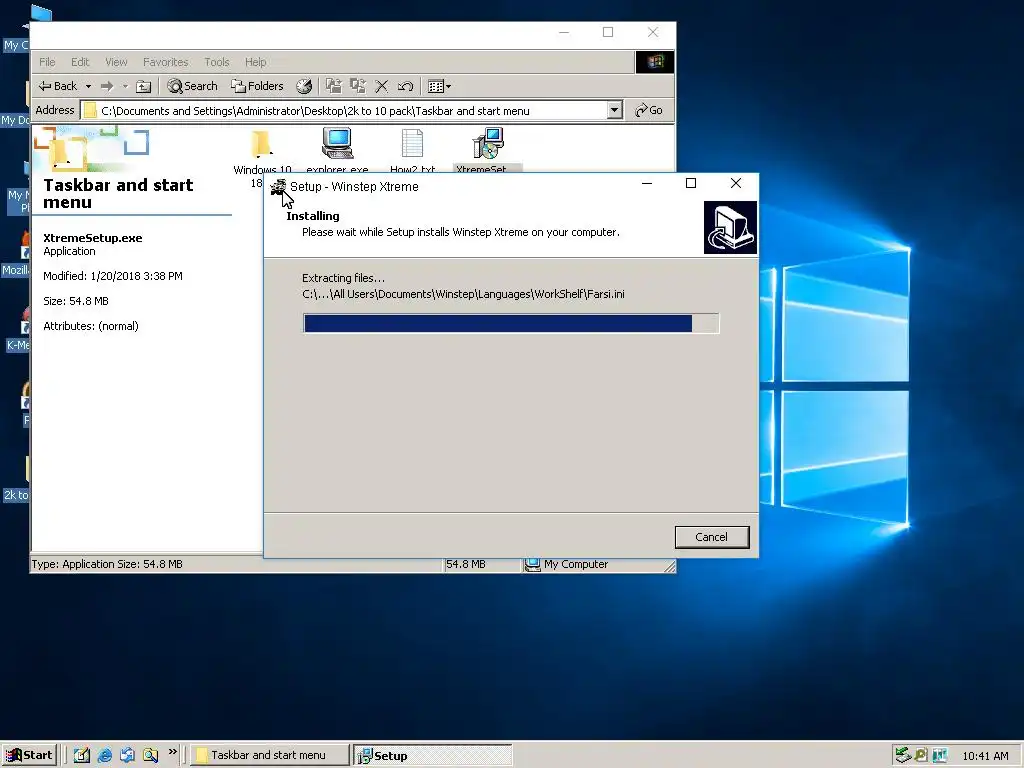This screenshot has width=1024, height=768.
Task: Toggle the Folders pane in Explorer
Action: [257, 86]
